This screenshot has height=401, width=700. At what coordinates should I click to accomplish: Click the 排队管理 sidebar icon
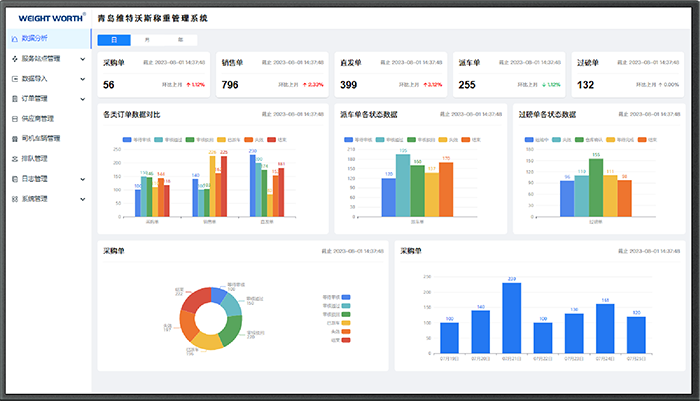pos(13,158)
